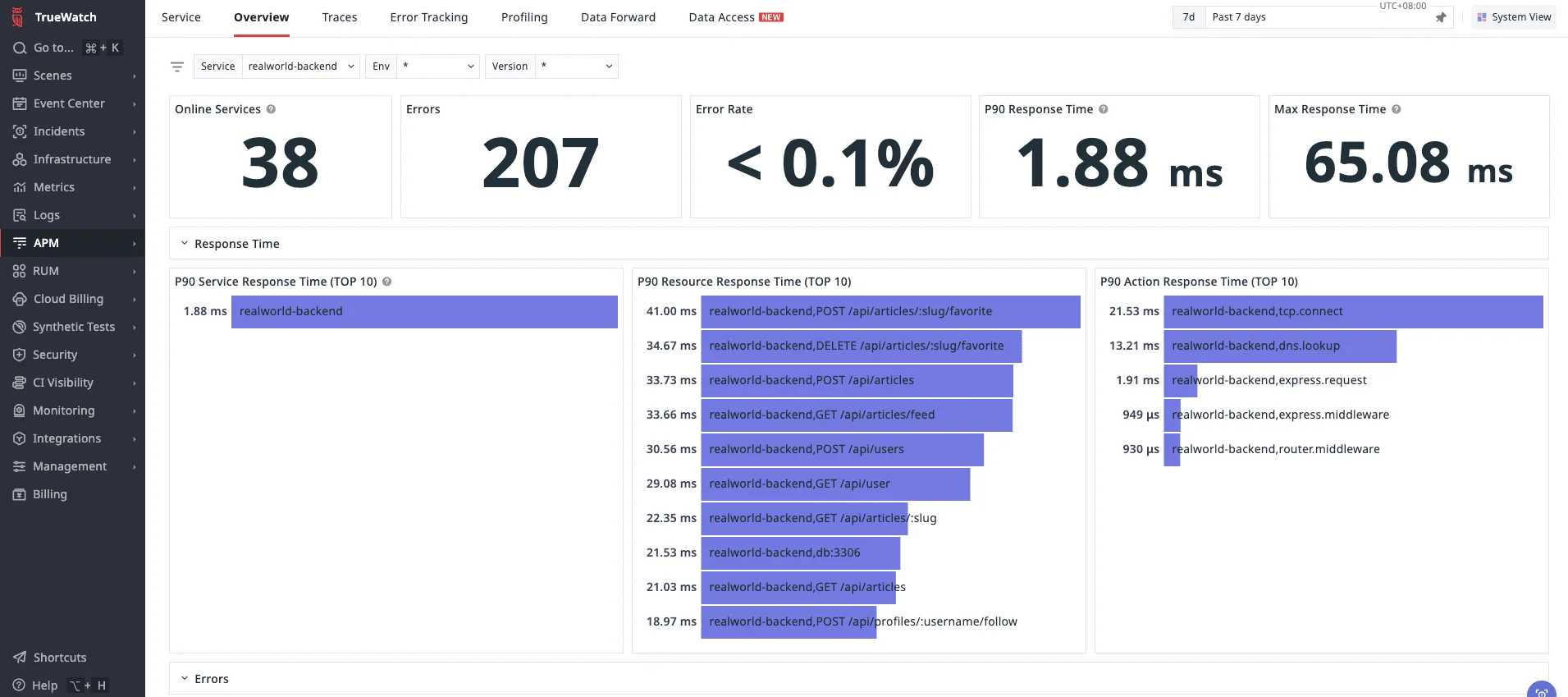Click the Metrics chart icon
Image resolution: width=1568 pixels, height=697 pixels.
point(20,187)
